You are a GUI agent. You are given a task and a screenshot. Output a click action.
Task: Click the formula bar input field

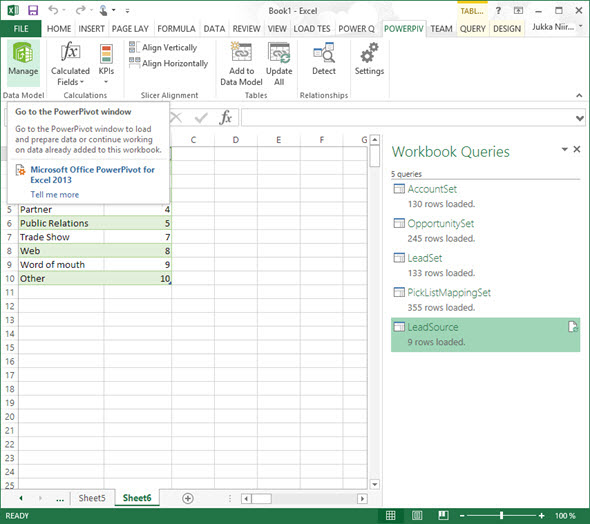[408, 118]
